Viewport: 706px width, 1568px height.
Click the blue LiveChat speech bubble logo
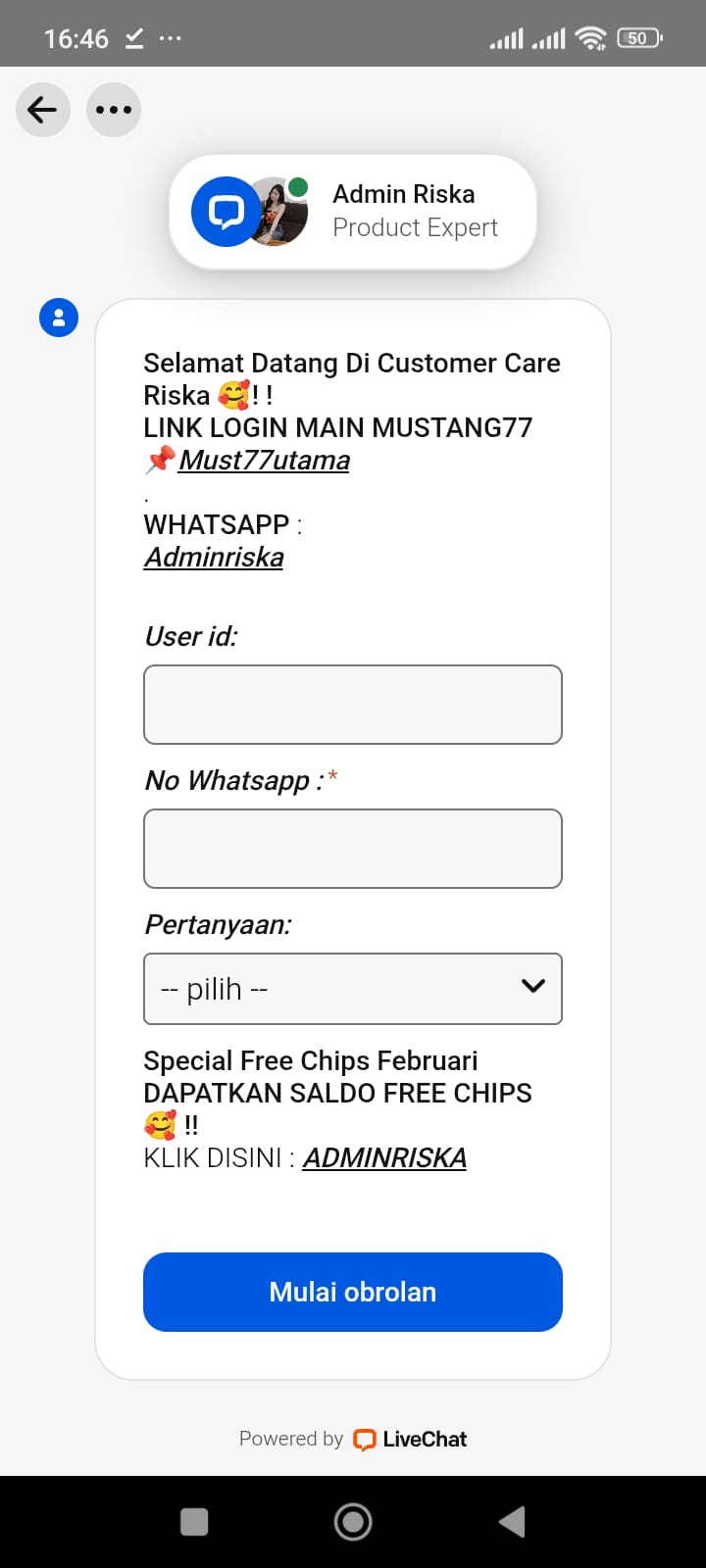(x=227, y=211)
